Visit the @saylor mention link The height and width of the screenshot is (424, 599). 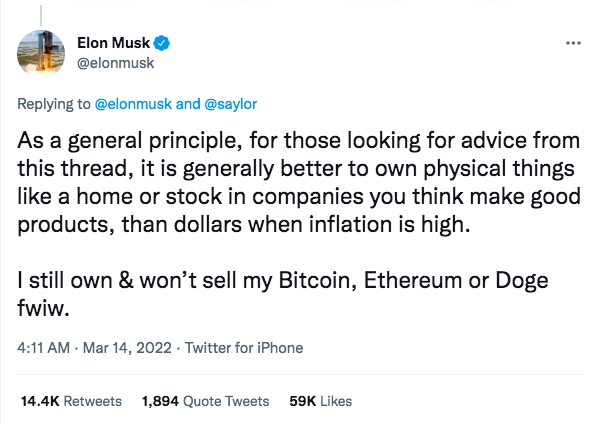[231, 104]
